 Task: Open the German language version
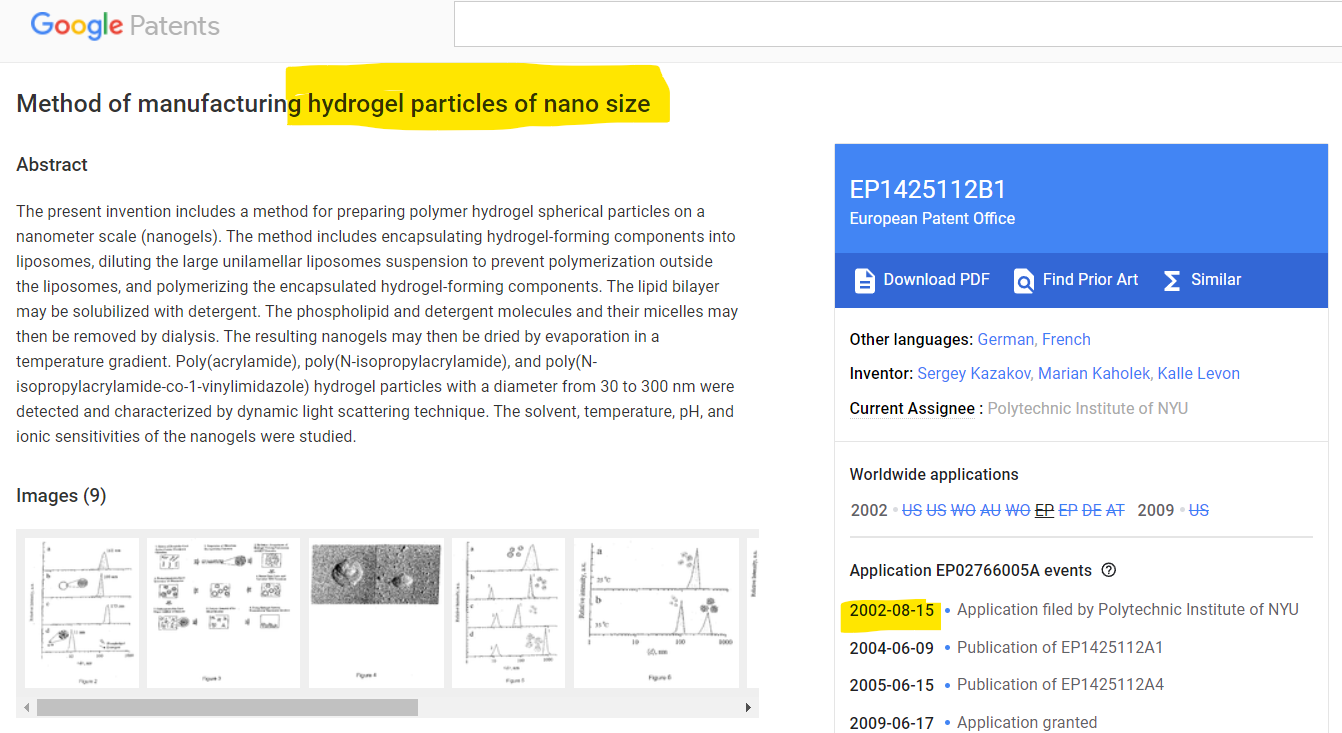click(x=1005, y=340)
